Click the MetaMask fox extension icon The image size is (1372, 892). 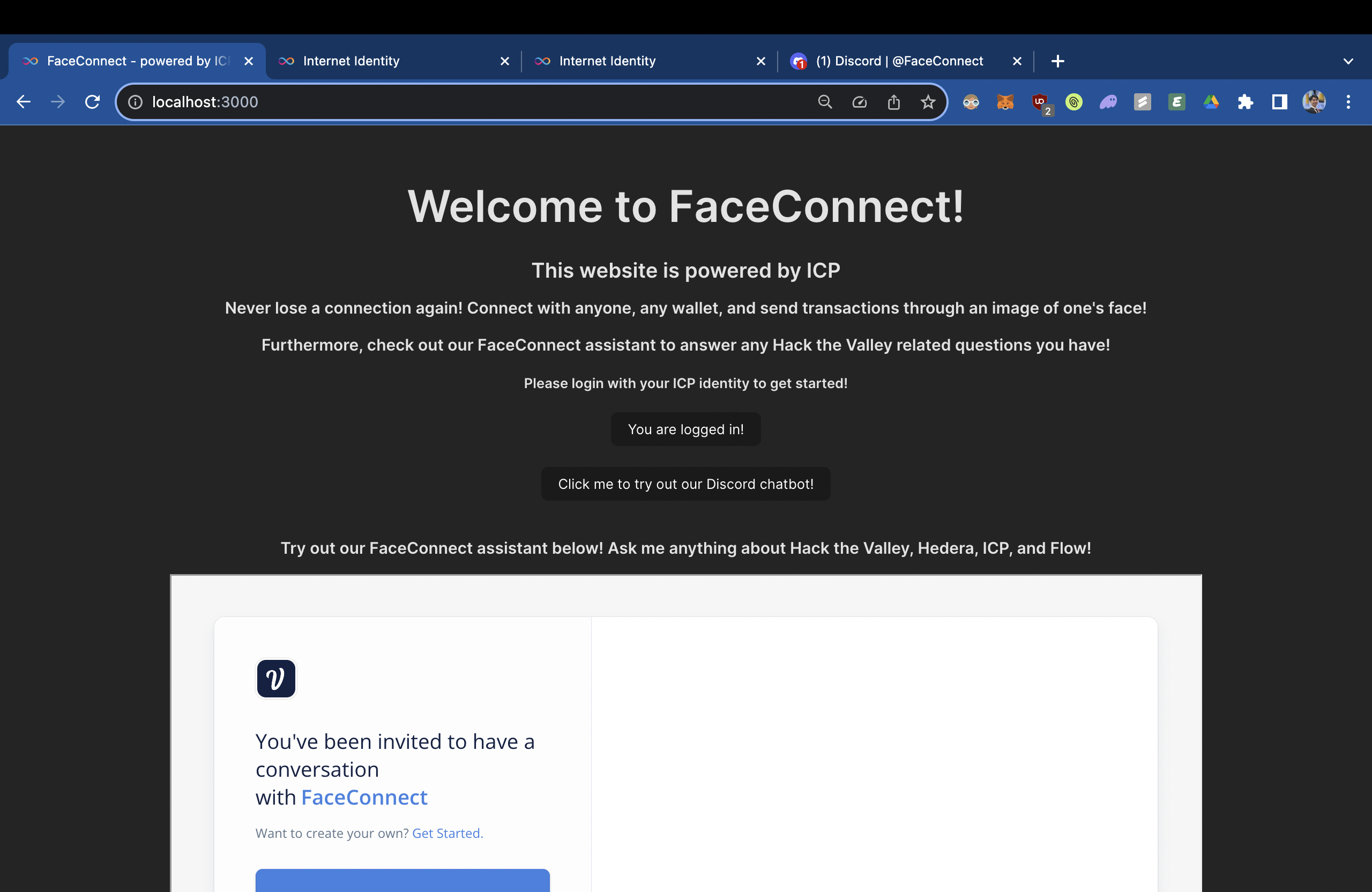click(x=1005, y=102)
